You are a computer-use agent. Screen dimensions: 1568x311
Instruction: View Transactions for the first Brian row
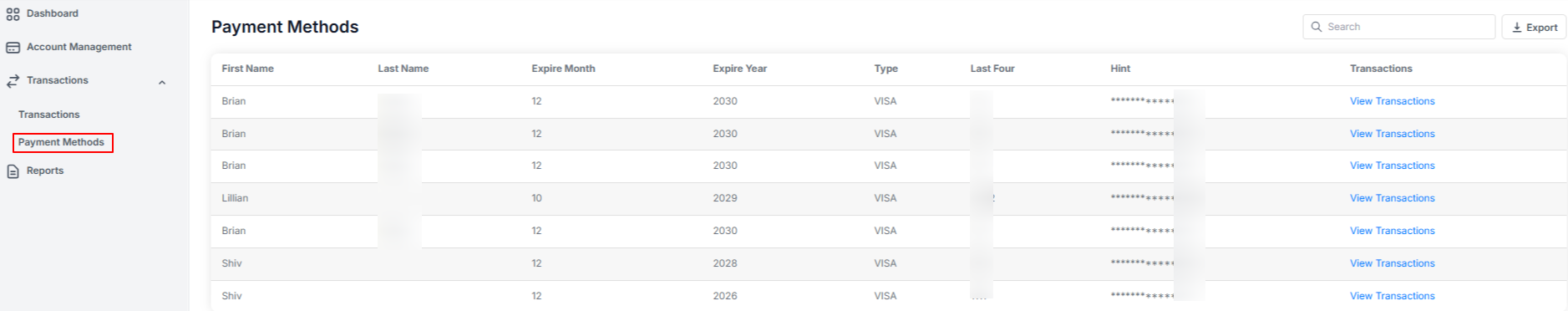(x=1392, y=101)
